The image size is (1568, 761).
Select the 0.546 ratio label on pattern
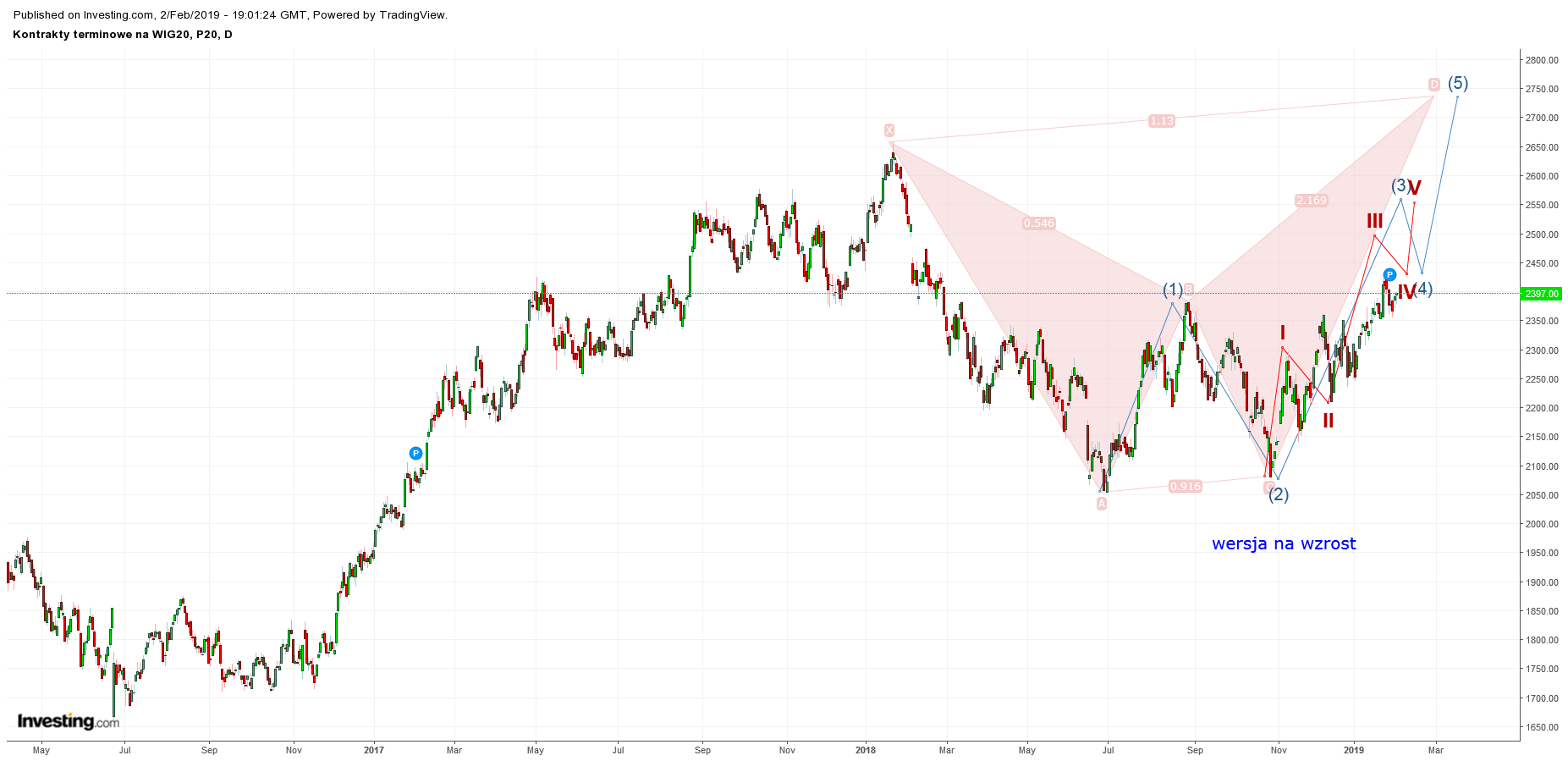tap(1039, 223)
